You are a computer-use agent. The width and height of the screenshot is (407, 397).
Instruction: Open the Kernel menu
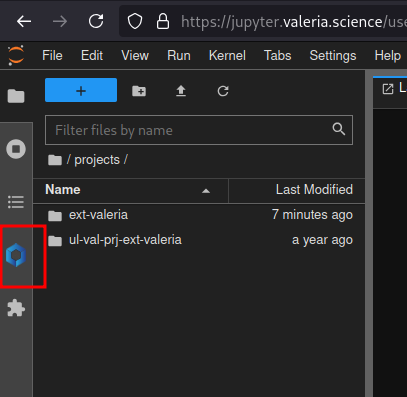point(227,55)
